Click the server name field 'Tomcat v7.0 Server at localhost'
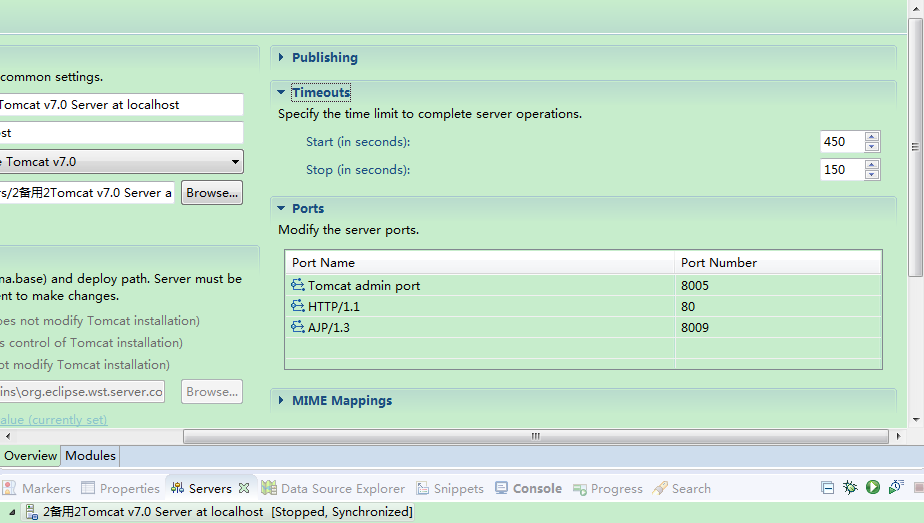Screen dimensions: 924x523 [121, 105]
